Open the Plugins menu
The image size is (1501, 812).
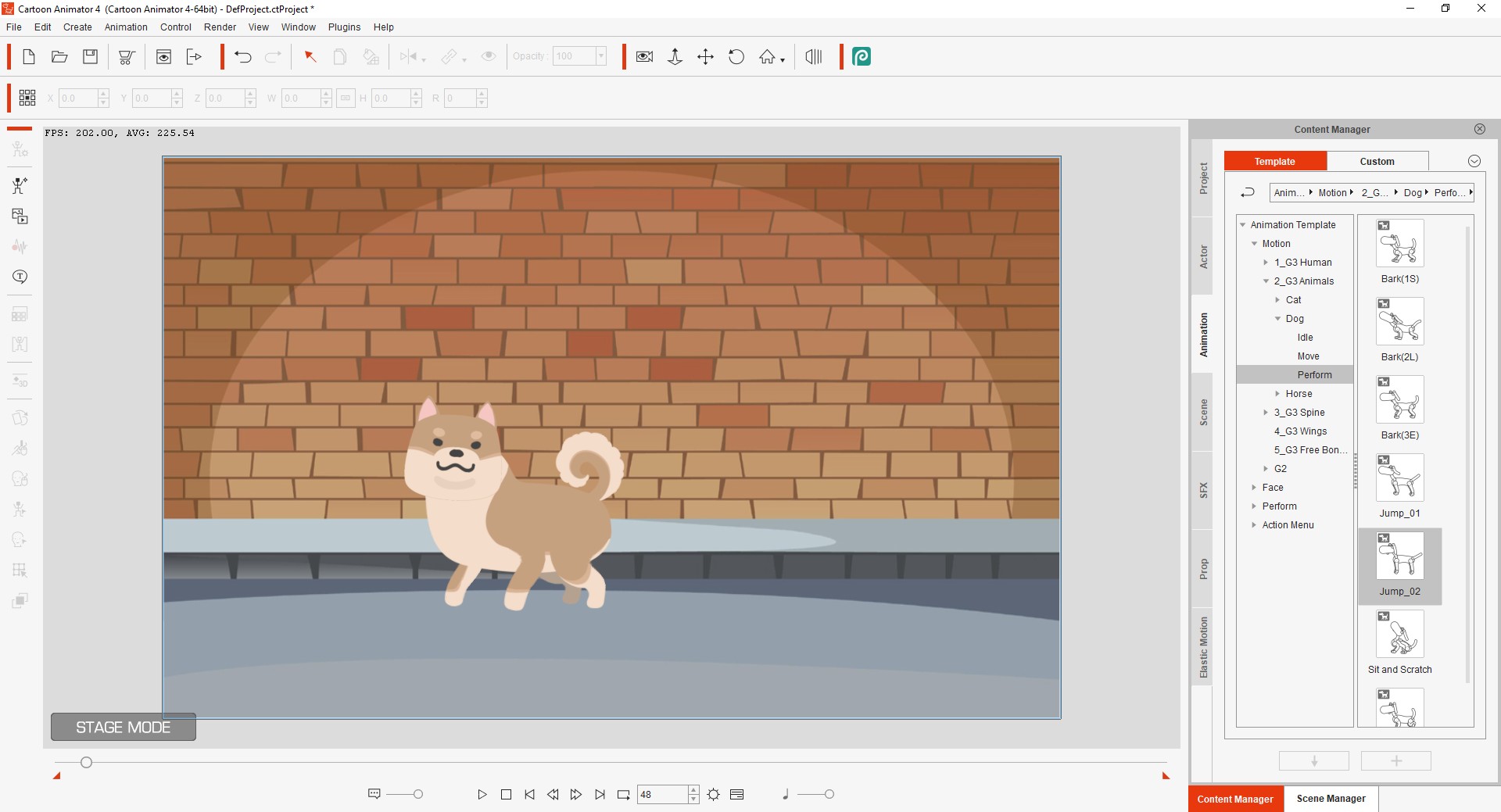[x=344, y=27]
